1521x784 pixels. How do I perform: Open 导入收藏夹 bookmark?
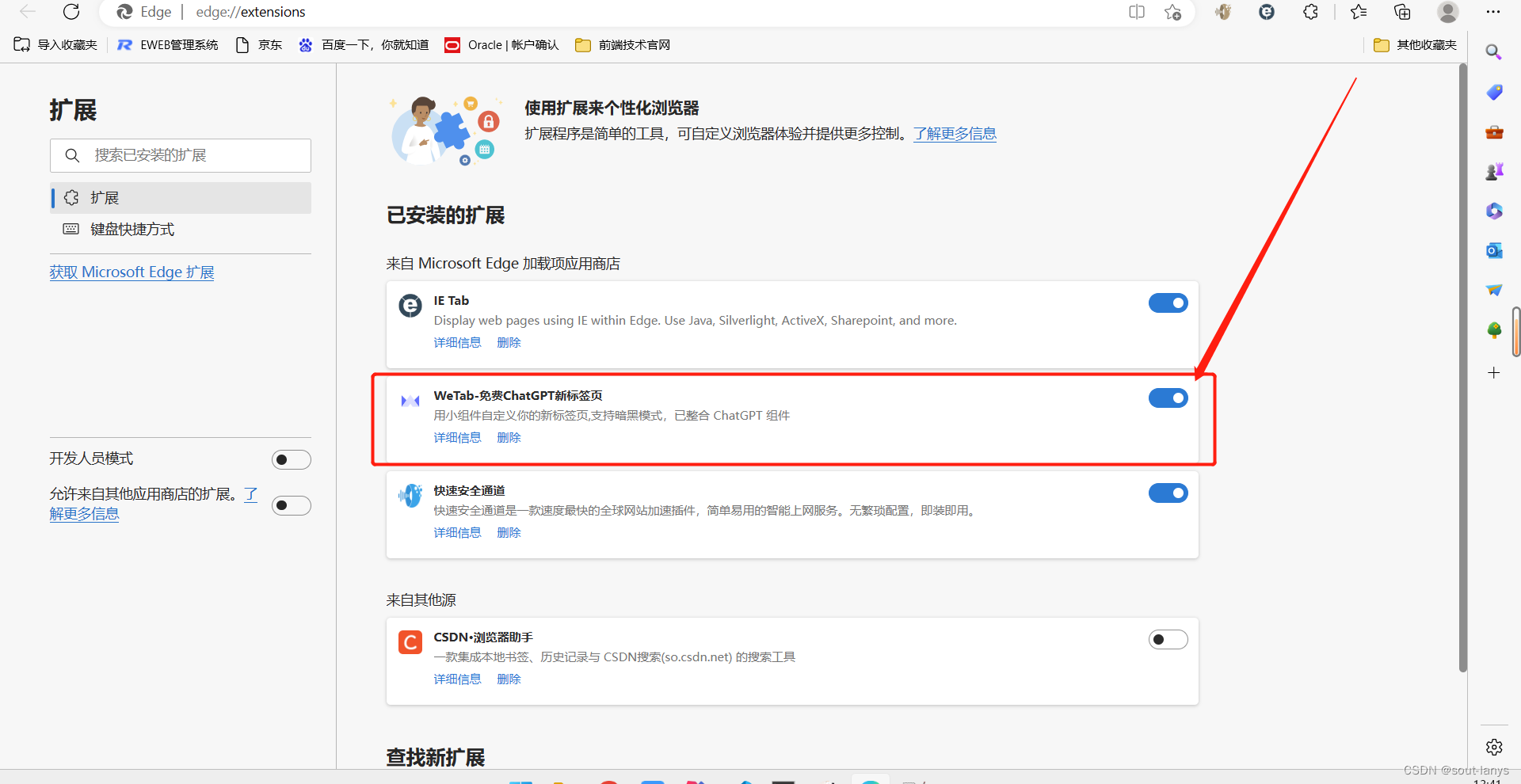tap(55, 45)
